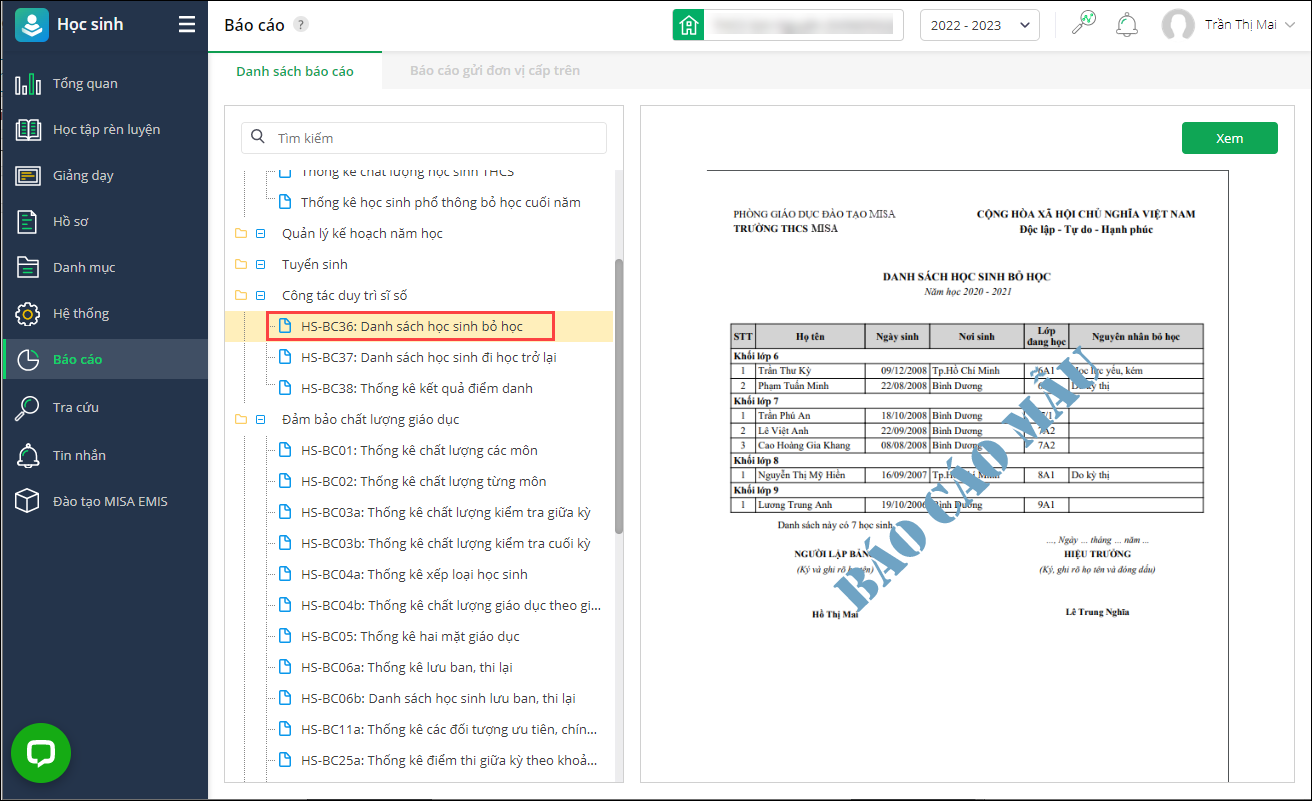Open the Báo cáo help question mark

coord(301,25)
